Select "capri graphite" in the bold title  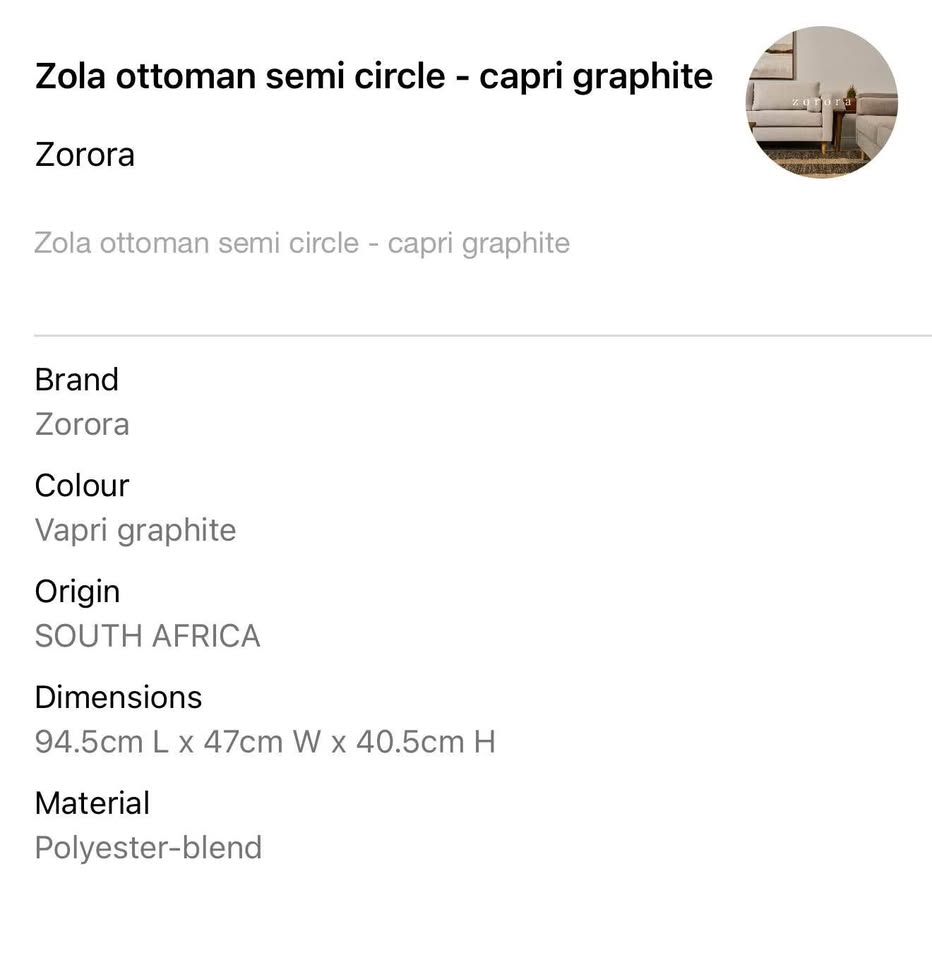(x=596, y=76)
